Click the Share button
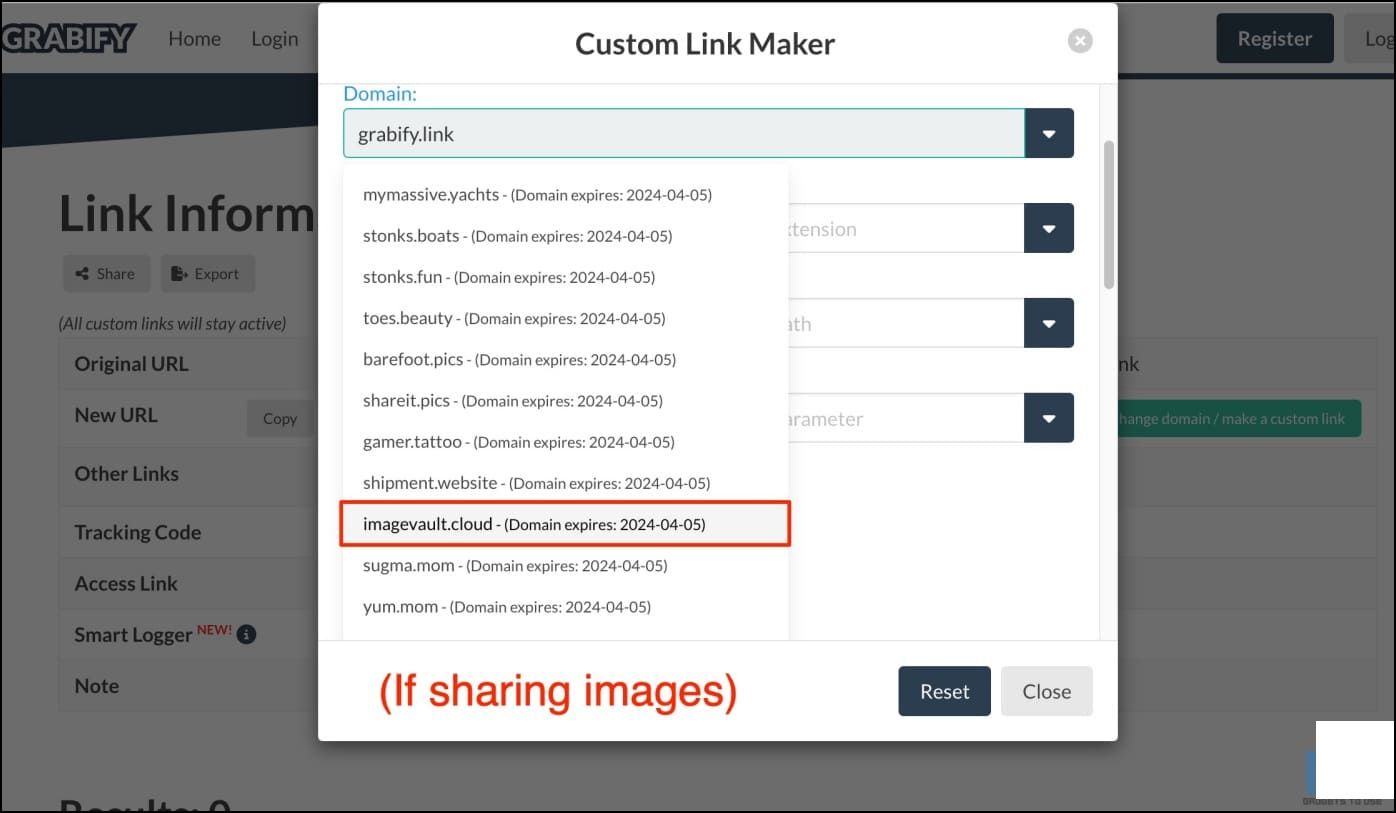1396x813 pixels. [106, 273]
